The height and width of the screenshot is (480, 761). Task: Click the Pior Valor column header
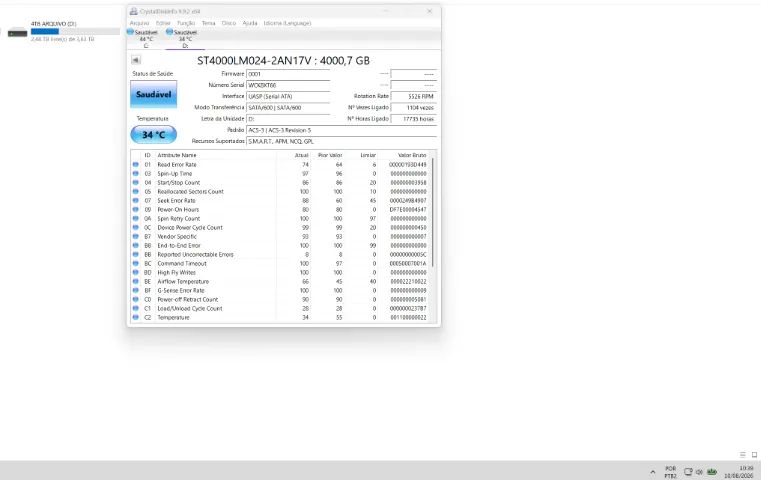point(328,155)
